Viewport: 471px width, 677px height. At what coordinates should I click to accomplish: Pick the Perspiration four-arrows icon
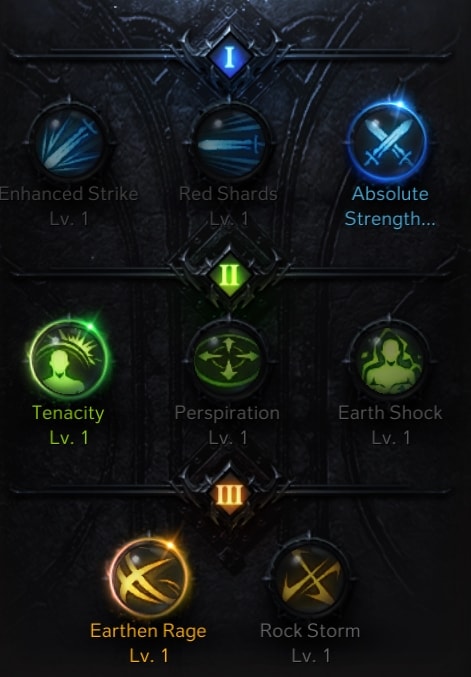click(228, 359)
